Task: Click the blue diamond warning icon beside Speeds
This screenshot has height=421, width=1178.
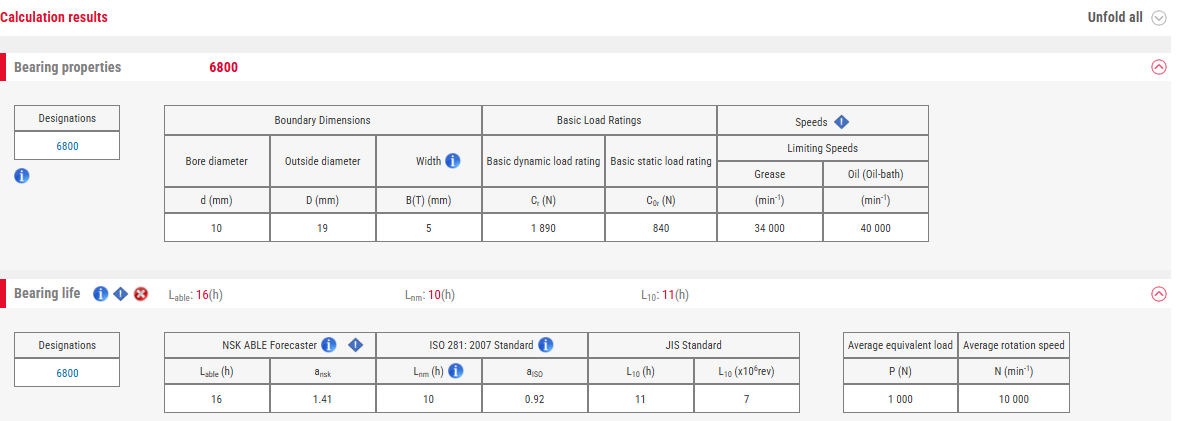Action: pyautogui.click(x=841, y=121)
